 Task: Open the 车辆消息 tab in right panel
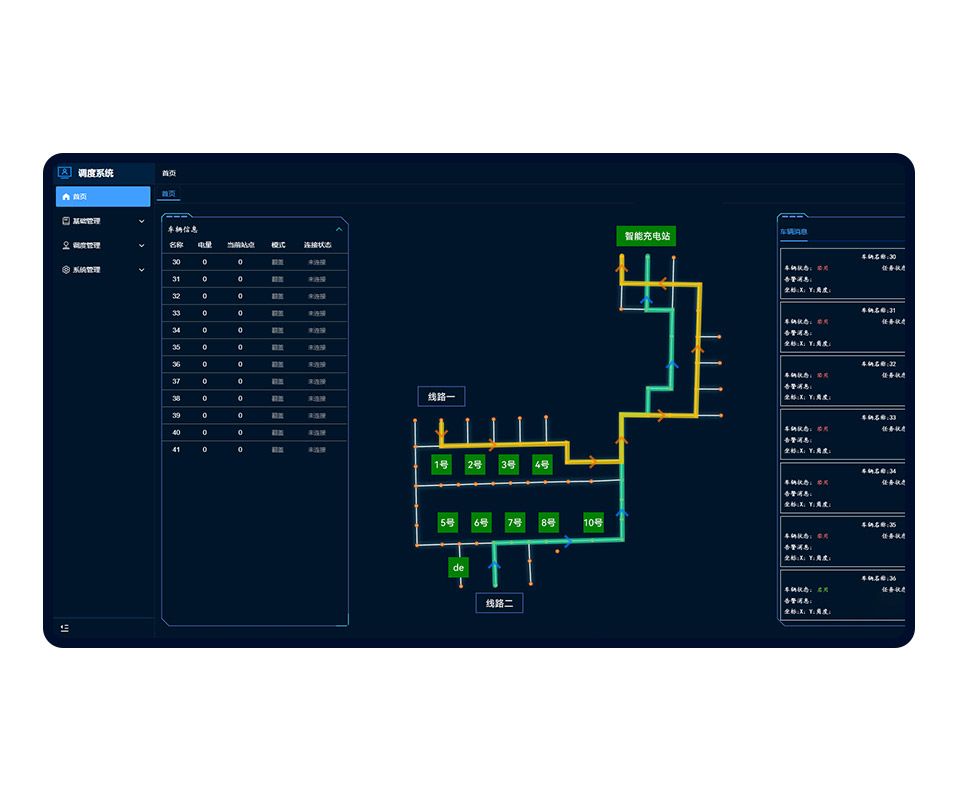coord(794,232)
